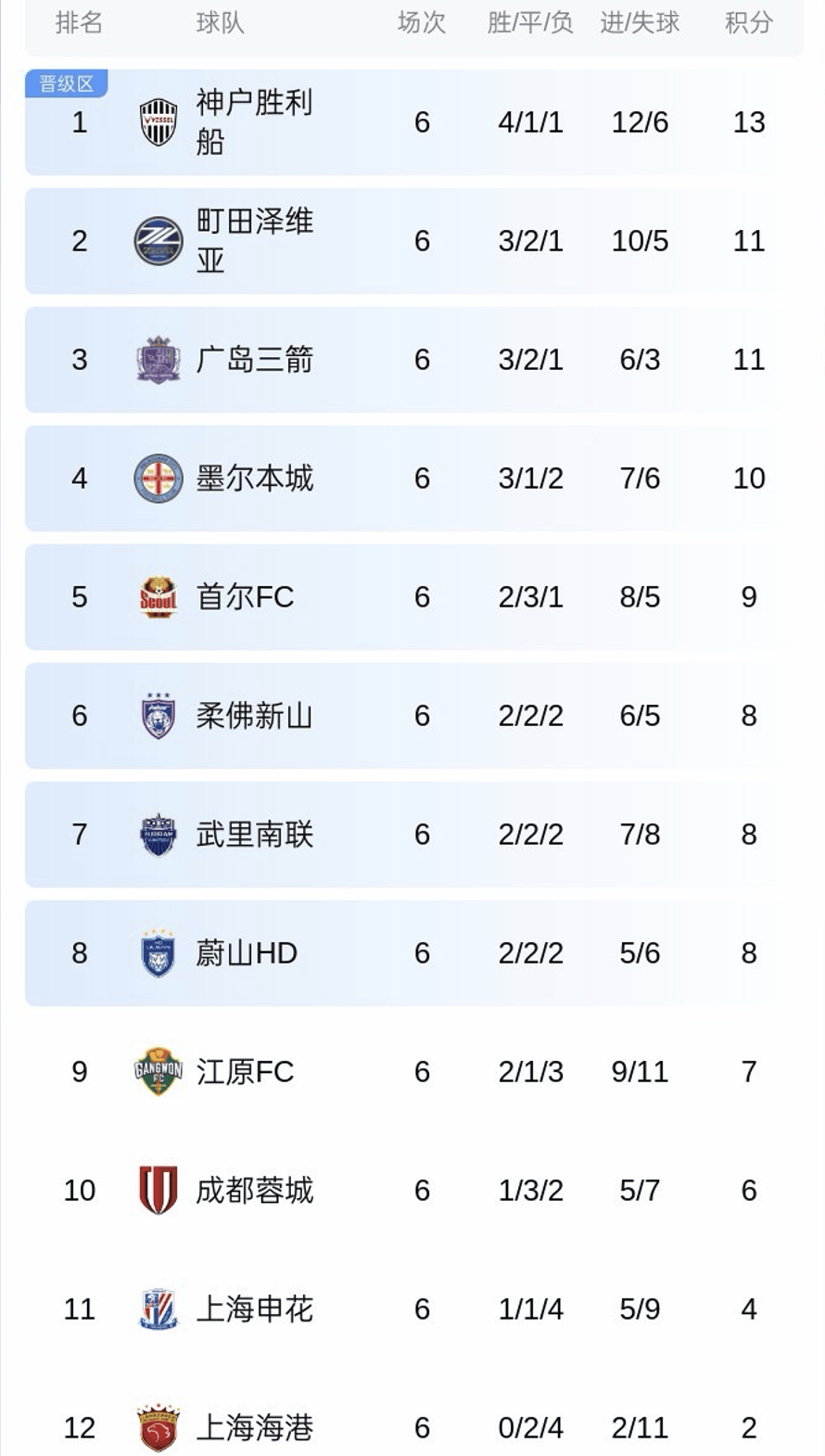
Task: Tap the Gangwon FC logo
Action: click(159, 1072)
